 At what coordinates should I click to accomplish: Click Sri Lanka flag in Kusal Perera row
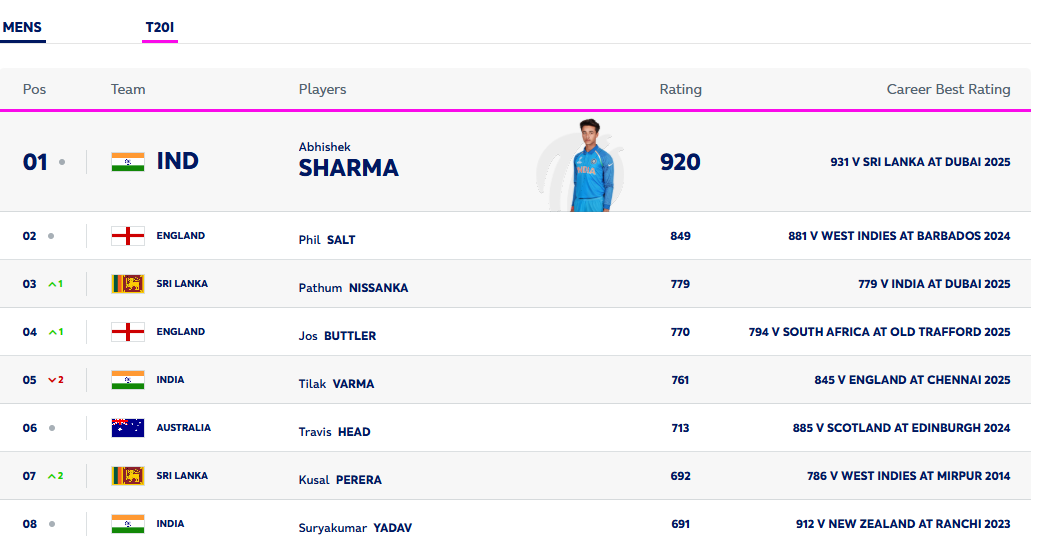pyautogui.click(x=128, y=476)
